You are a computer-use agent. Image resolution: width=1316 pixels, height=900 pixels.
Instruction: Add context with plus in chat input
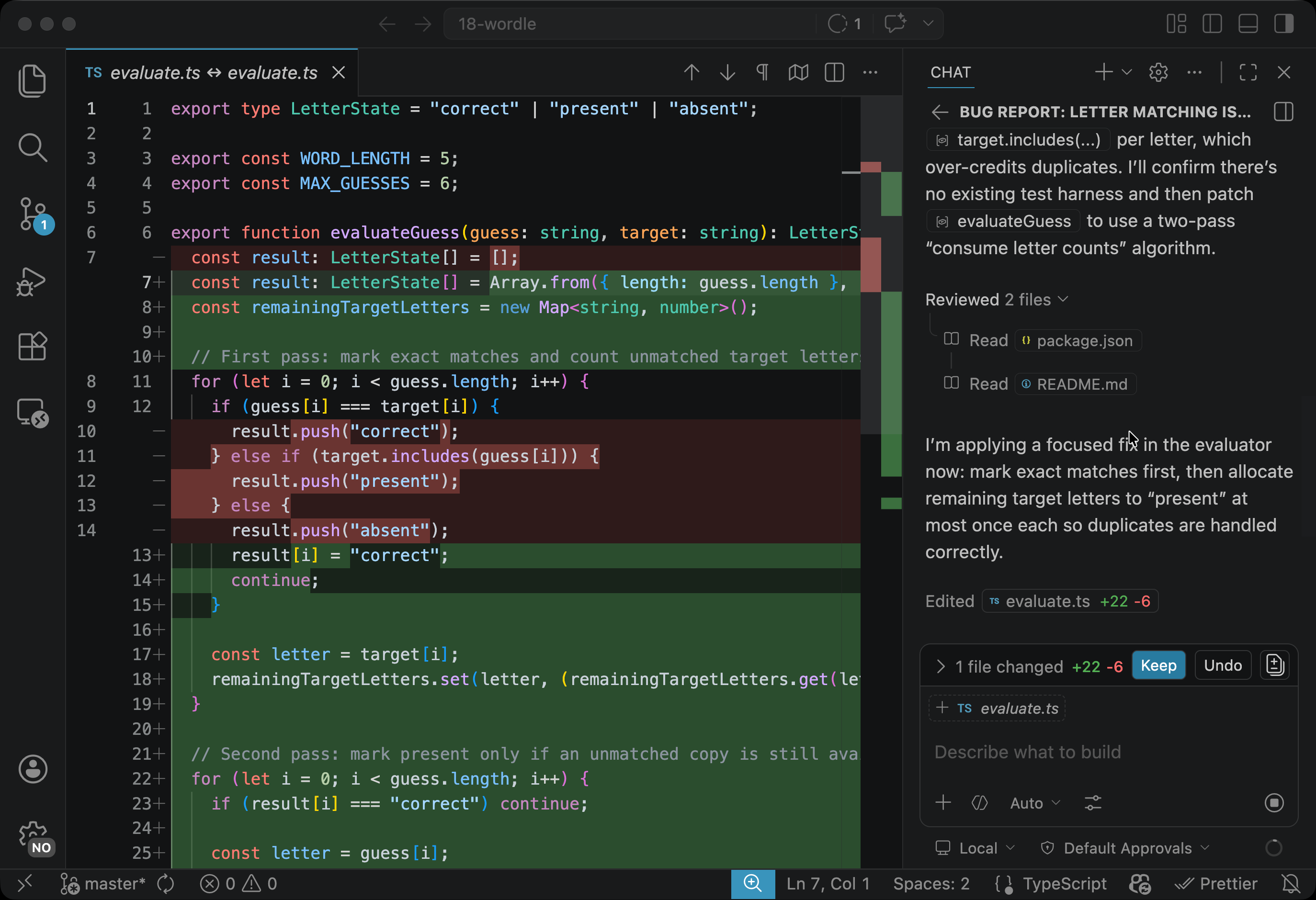(x=943, y=803)
